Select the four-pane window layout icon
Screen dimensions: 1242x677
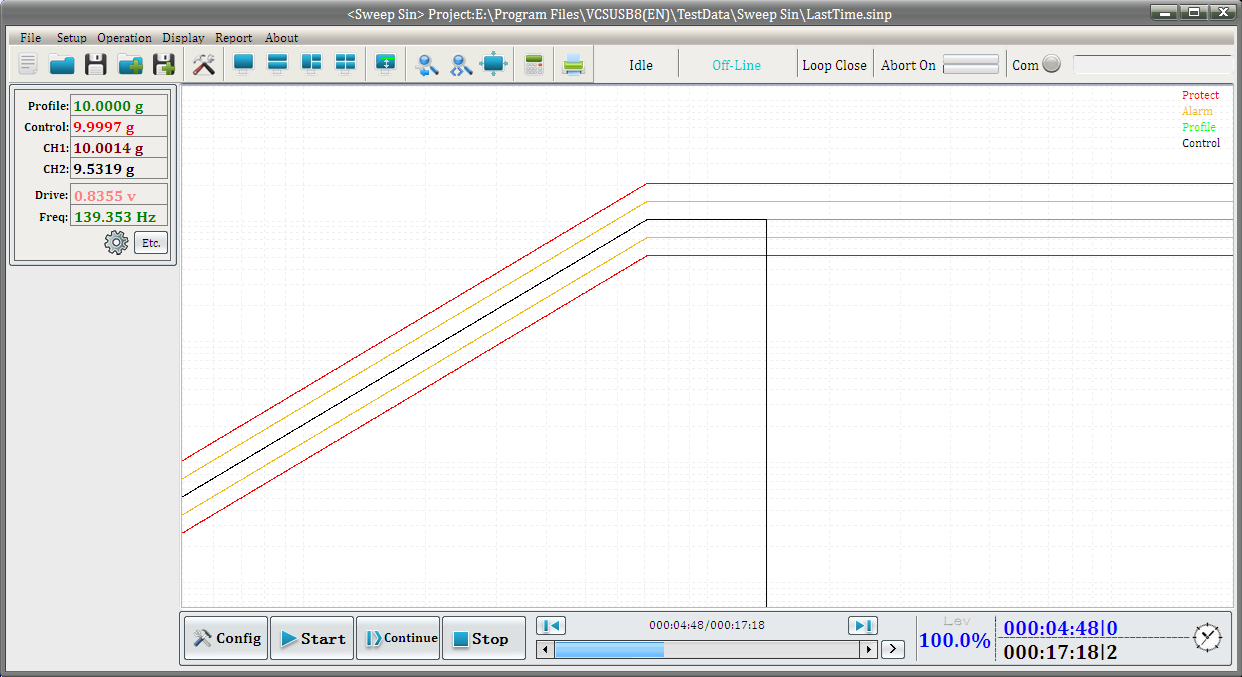[x=345, y=64]
